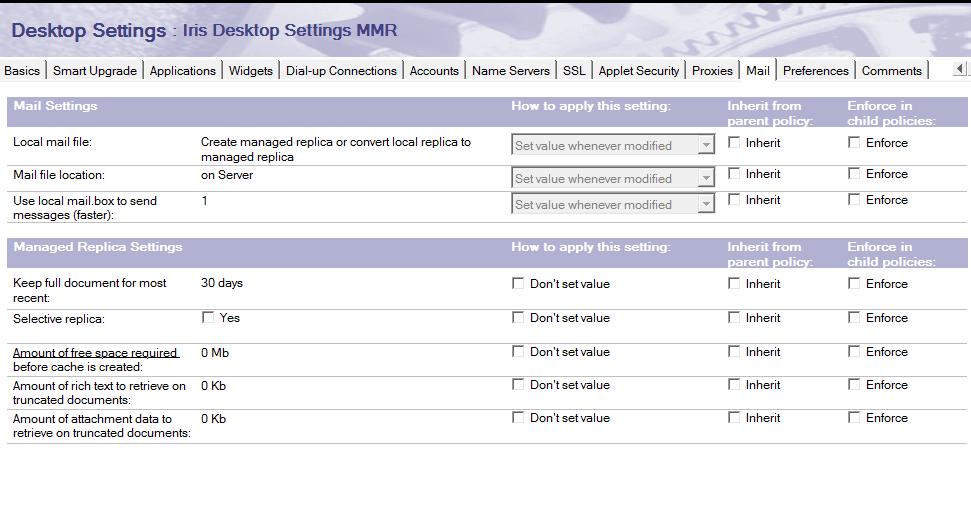Tick Don't set value for free space required
The image size is (971, 511).
click(x=518, y=351)
